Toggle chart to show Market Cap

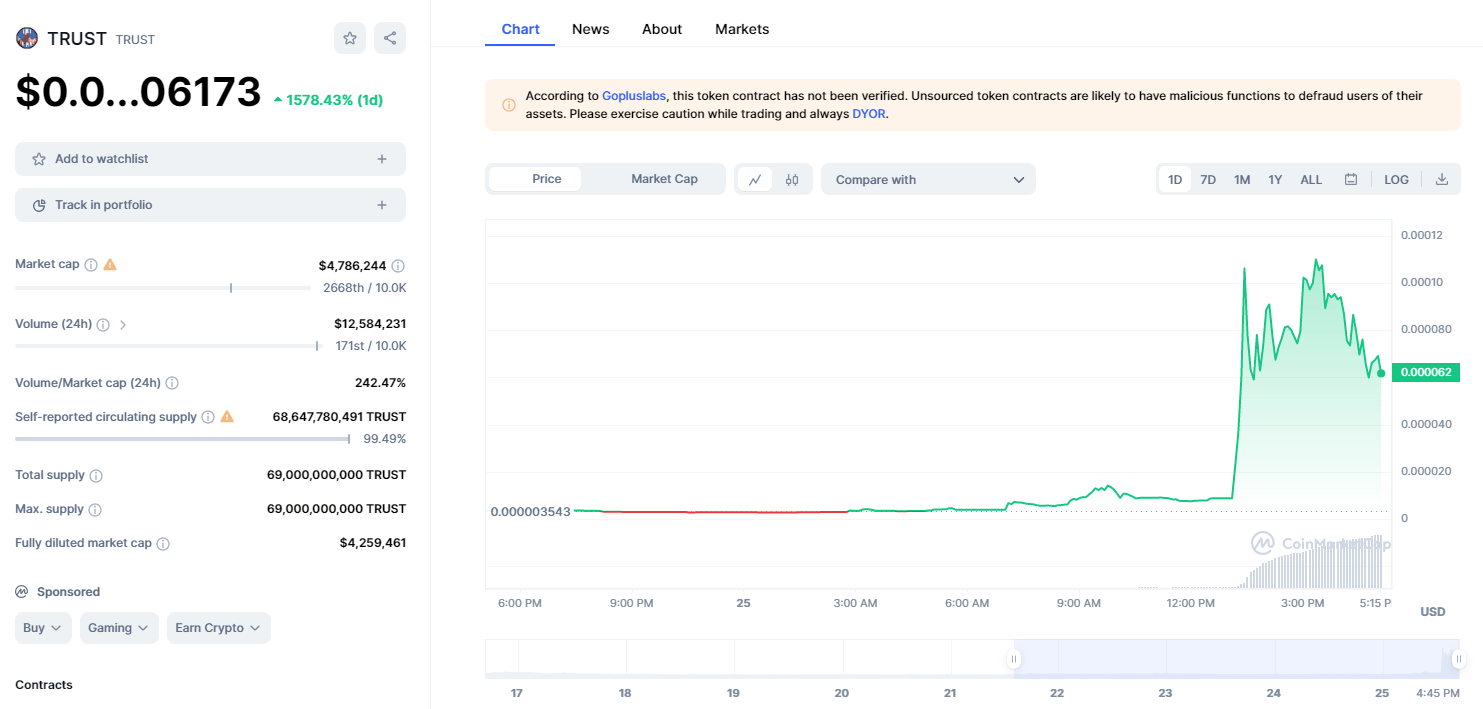[664, 179]
